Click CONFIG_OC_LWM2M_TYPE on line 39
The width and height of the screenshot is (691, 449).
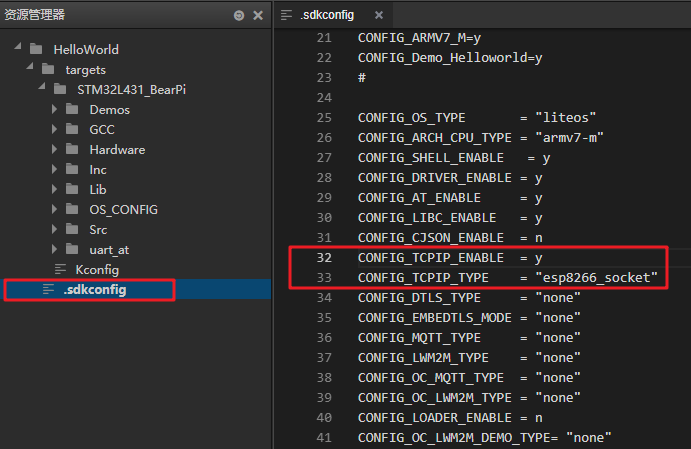click(x=435, y=398)
